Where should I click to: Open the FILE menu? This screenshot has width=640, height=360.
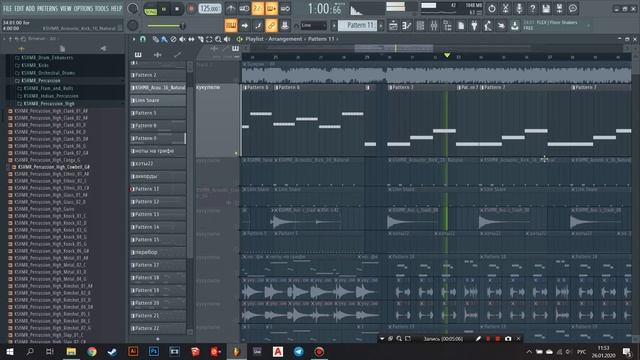click(x=7, y=8)
